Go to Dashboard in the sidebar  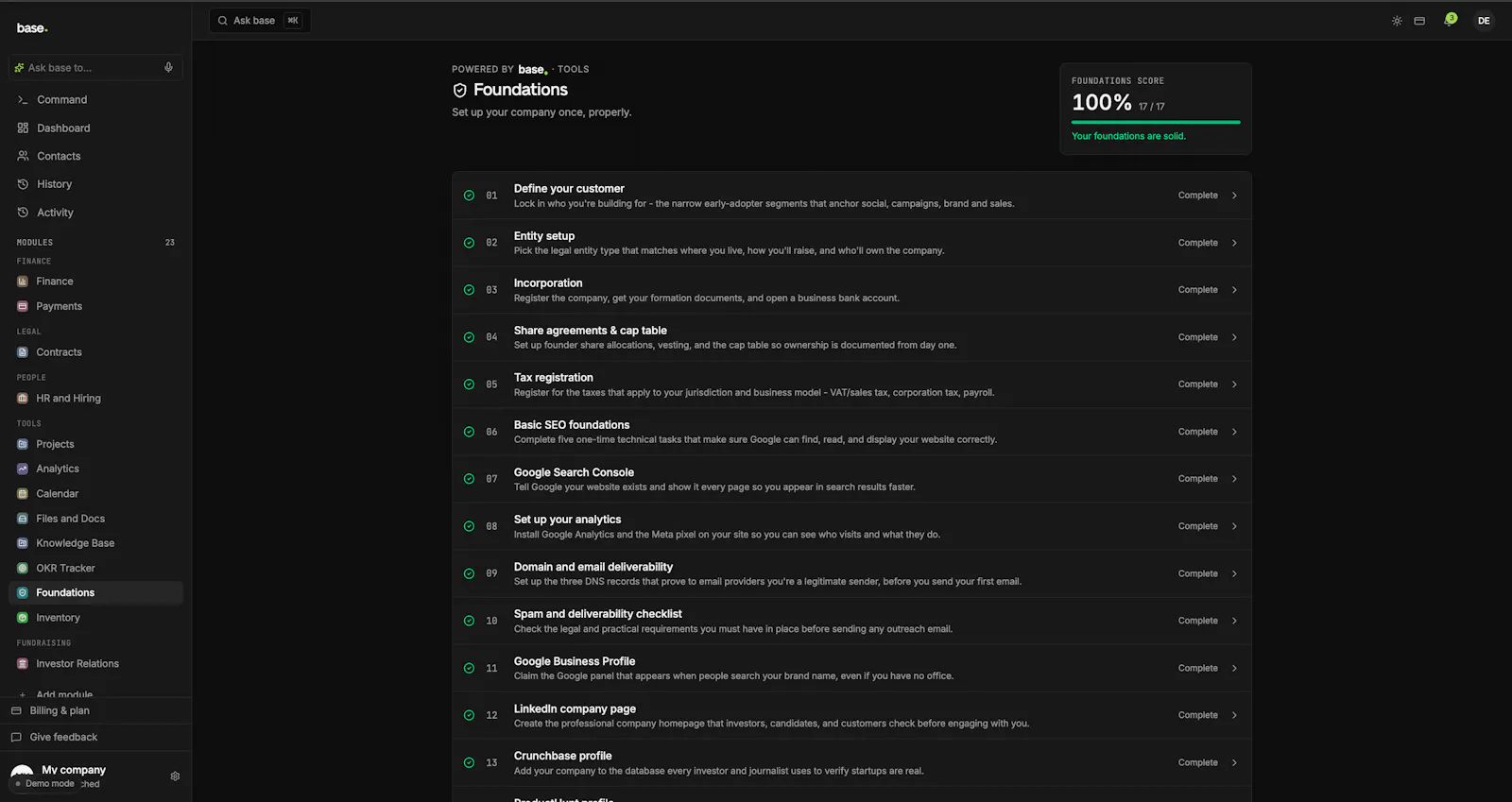point(95,128)
